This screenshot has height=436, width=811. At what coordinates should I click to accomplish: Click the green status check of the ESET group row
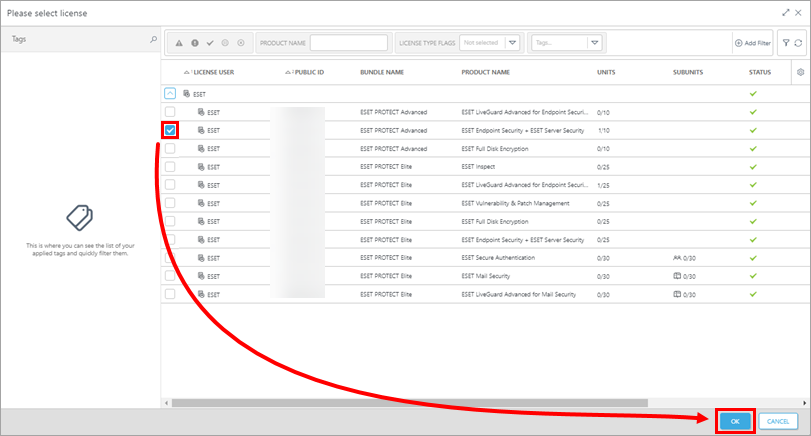pyautogui.click(x=753, y=94)
